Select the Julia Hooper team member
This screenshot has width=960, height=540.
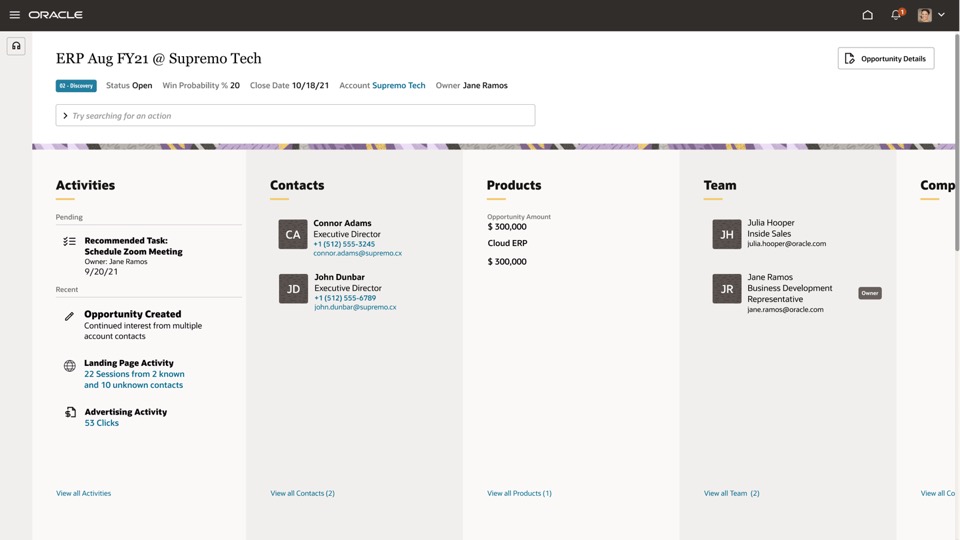point(771,223)
